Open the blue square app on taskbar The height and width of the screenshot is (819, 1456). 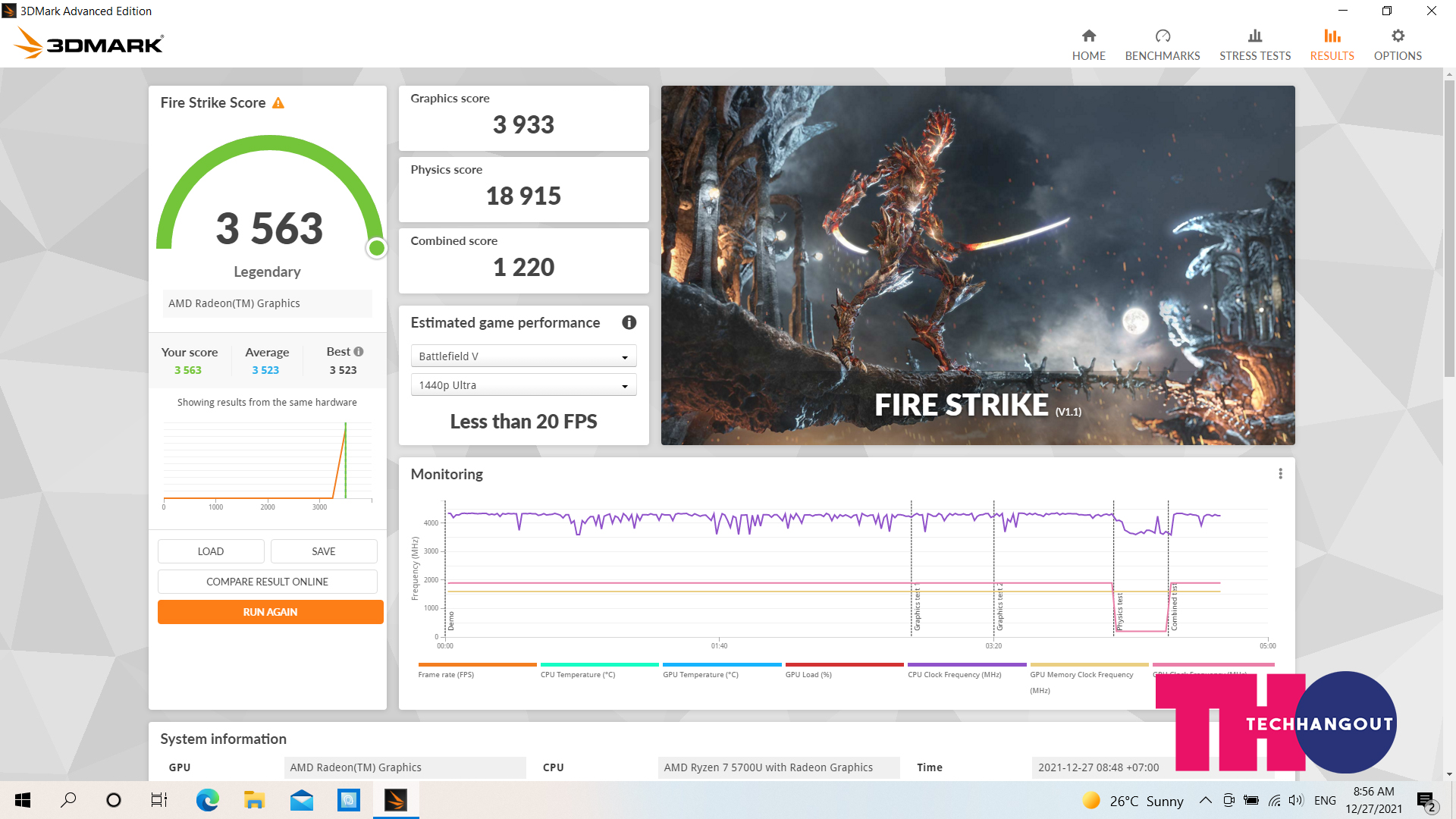[x=349, y=800]
